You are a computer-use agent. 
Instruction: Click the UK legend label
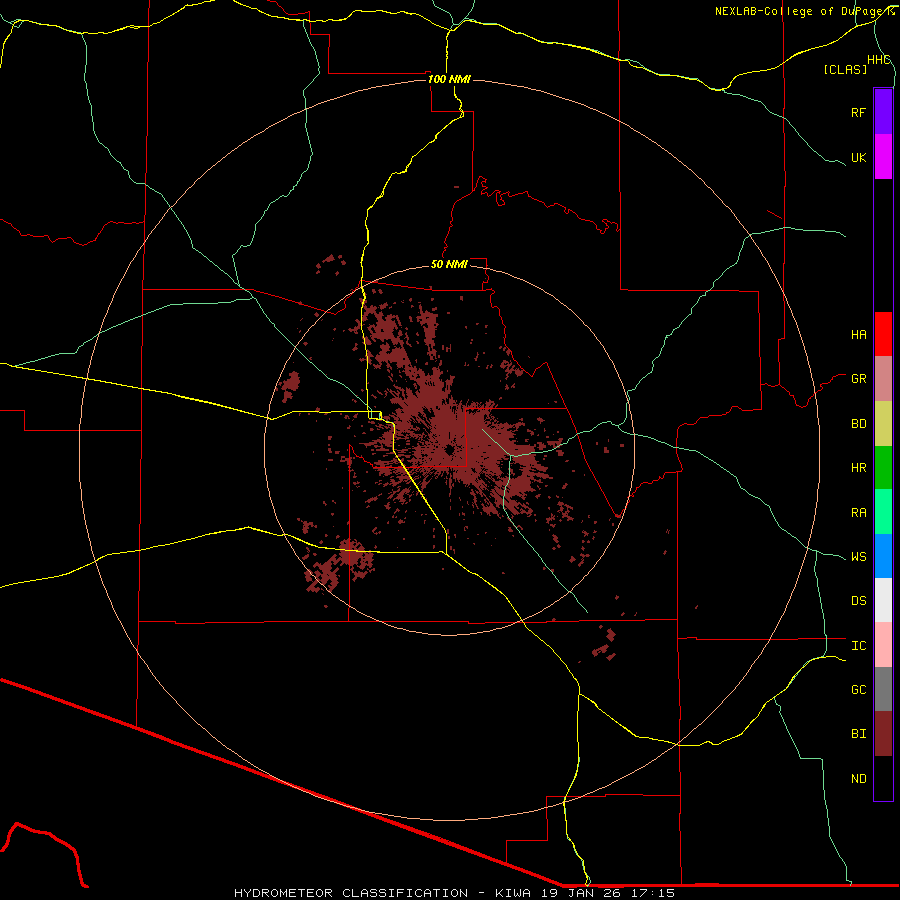click(x=858, y=157)
